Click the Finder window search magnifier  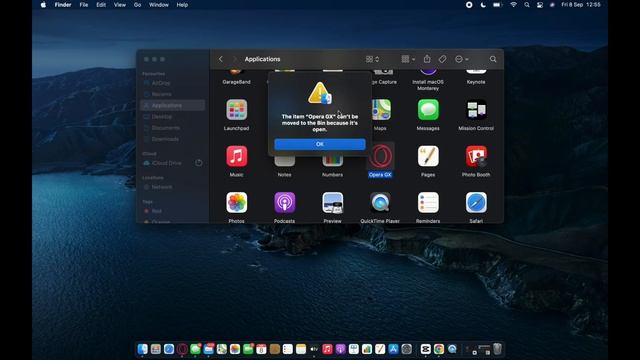pyautogui.click(x=493, y=59)
